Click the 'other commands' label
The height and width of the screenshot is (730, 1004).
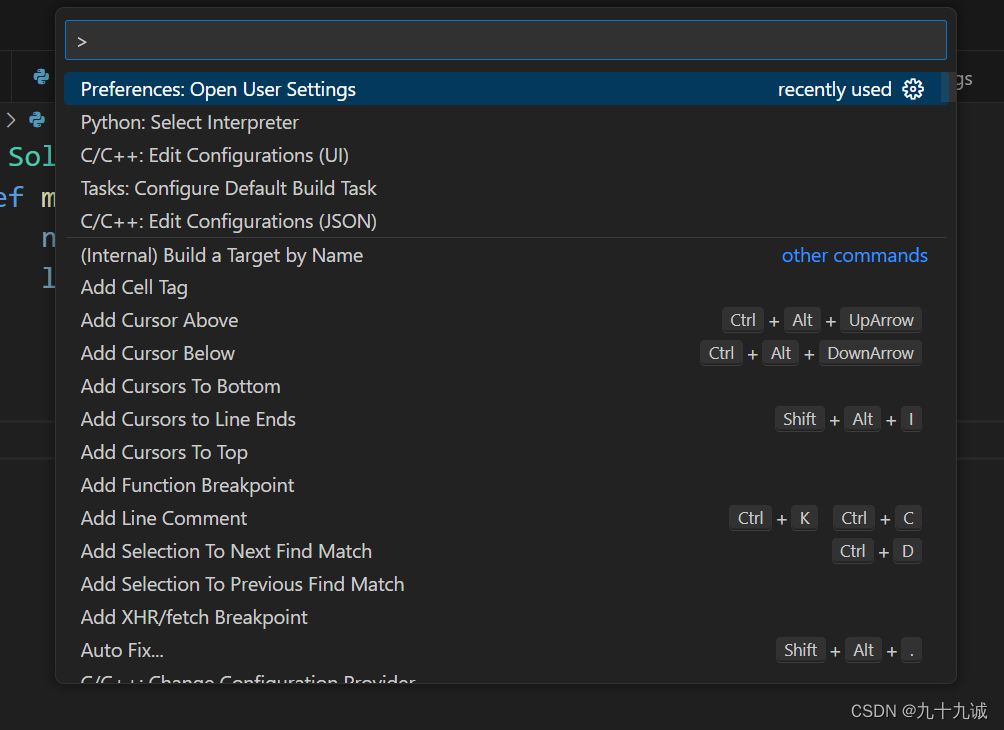pos(854,256)
